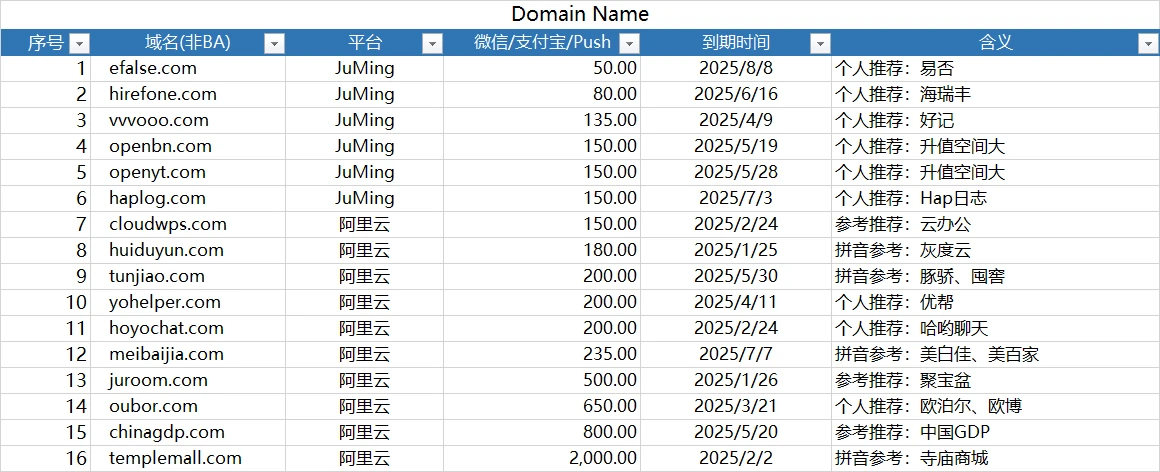Open the 微信/支付宝/Push filter dropdown

click(629, 43)
